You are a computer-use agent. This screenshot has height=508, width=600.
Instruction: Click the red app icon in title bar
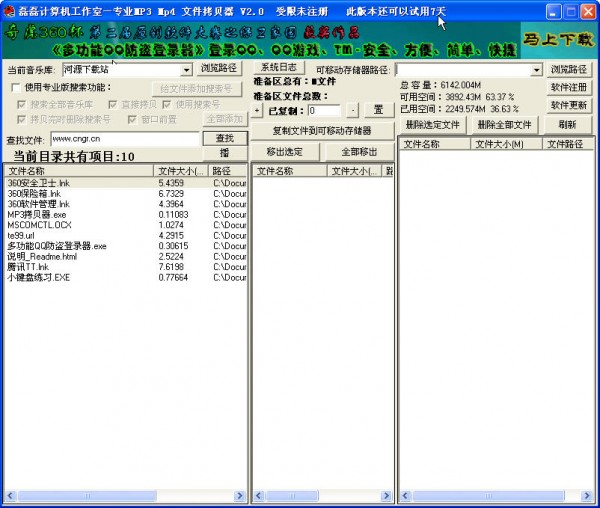[8, 11]
